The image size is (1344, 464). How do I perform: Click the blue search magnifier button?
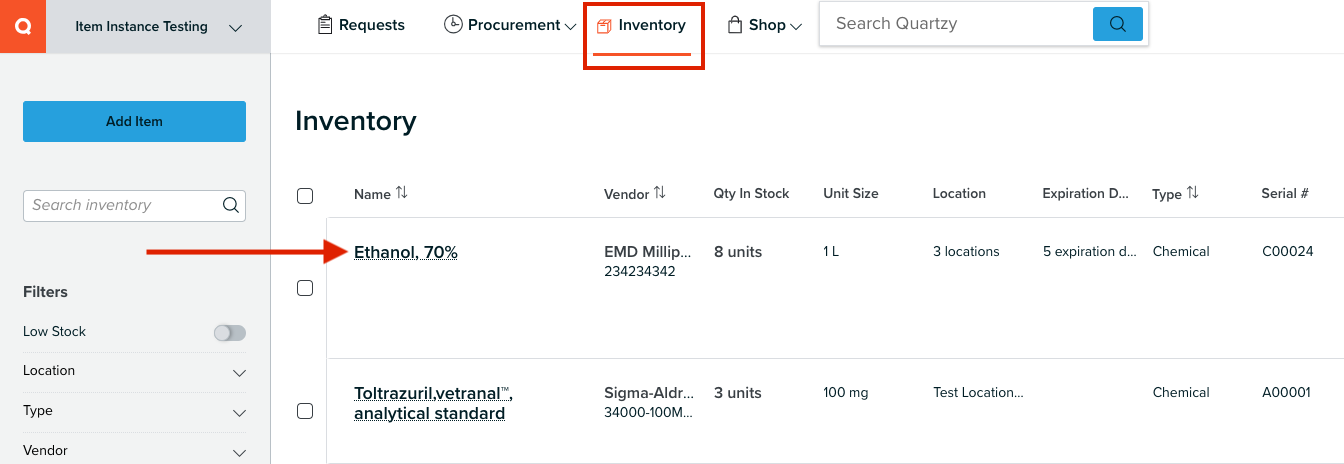(x=1118, y=24)
